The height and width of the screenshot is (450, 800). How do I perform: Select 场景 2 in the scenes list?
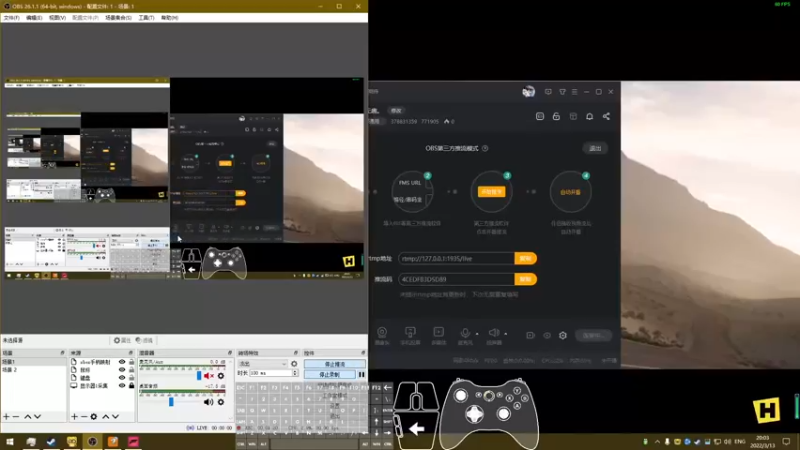click(x=34, y=369)
